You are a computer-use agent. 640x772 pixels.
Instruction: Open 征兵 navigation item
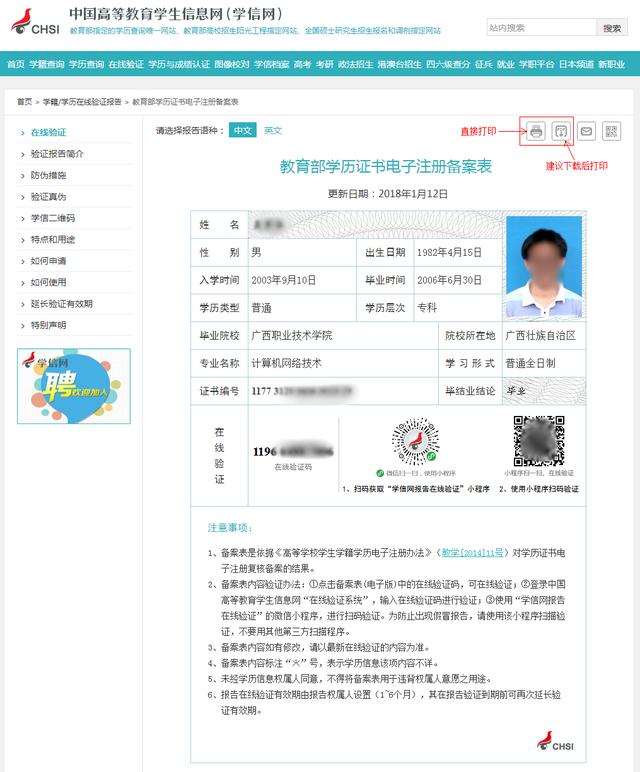click(x=483, y=64)
